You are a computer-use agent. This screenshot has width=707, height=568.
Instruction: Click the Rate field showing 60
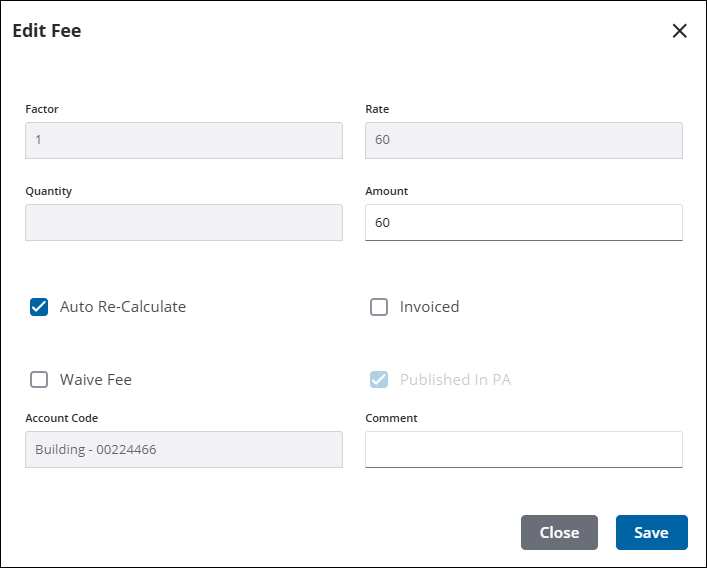(524, 141)
